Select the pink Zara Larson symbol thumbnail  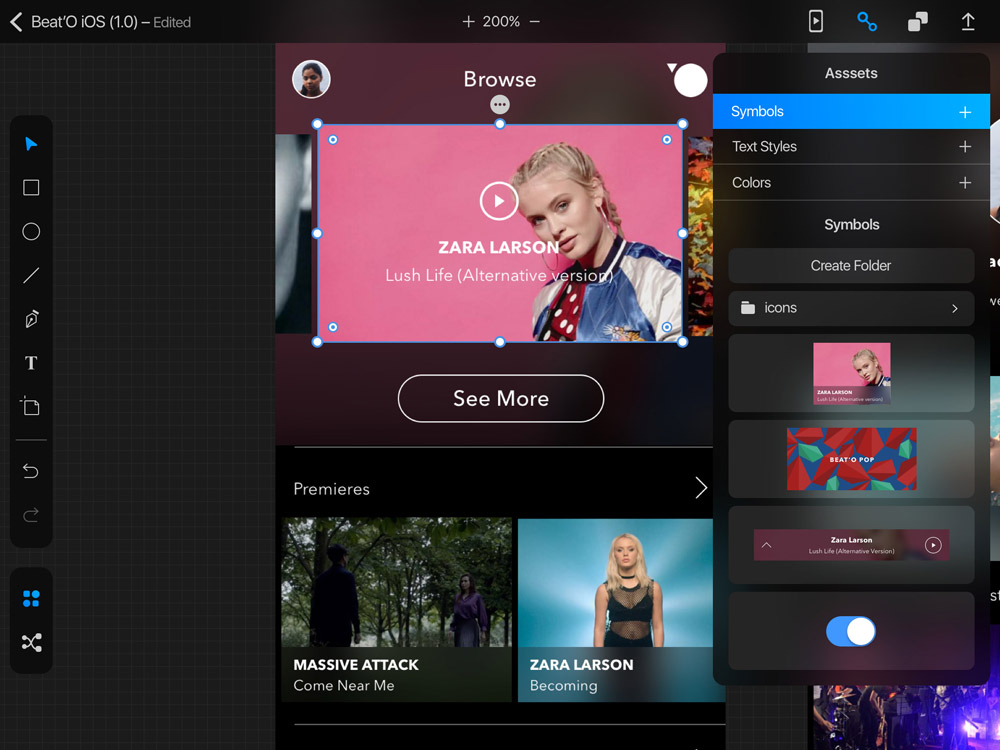pos(851,374)
